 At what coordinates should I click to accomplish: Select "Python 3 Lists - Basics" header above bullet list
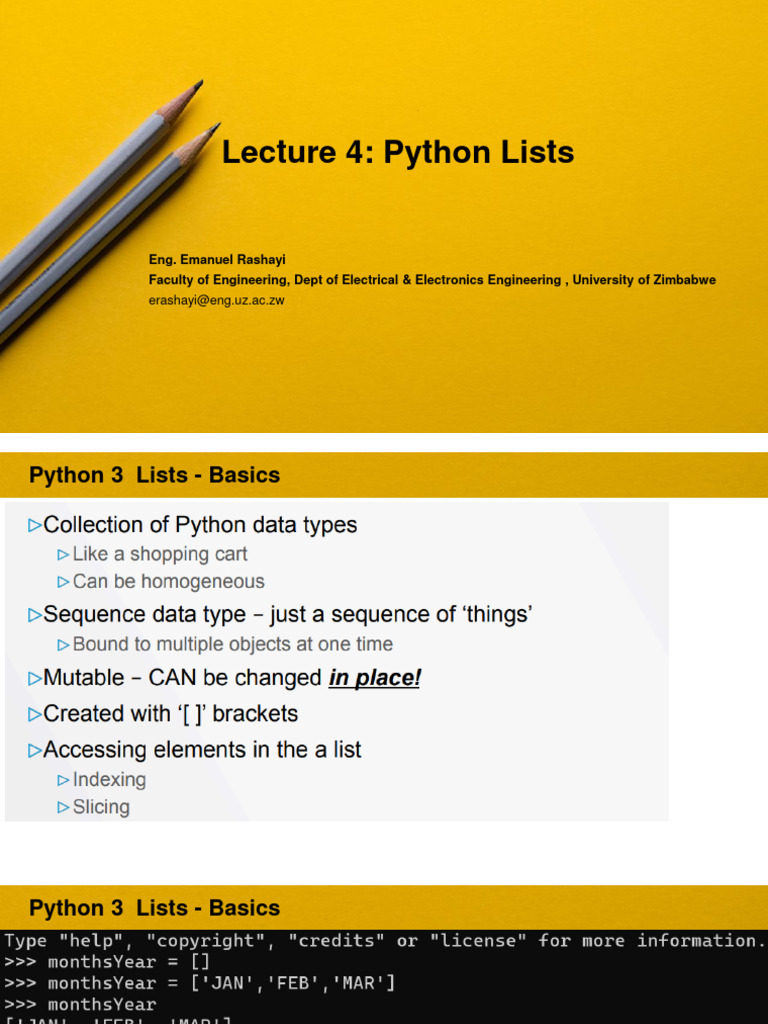[155, 475]
